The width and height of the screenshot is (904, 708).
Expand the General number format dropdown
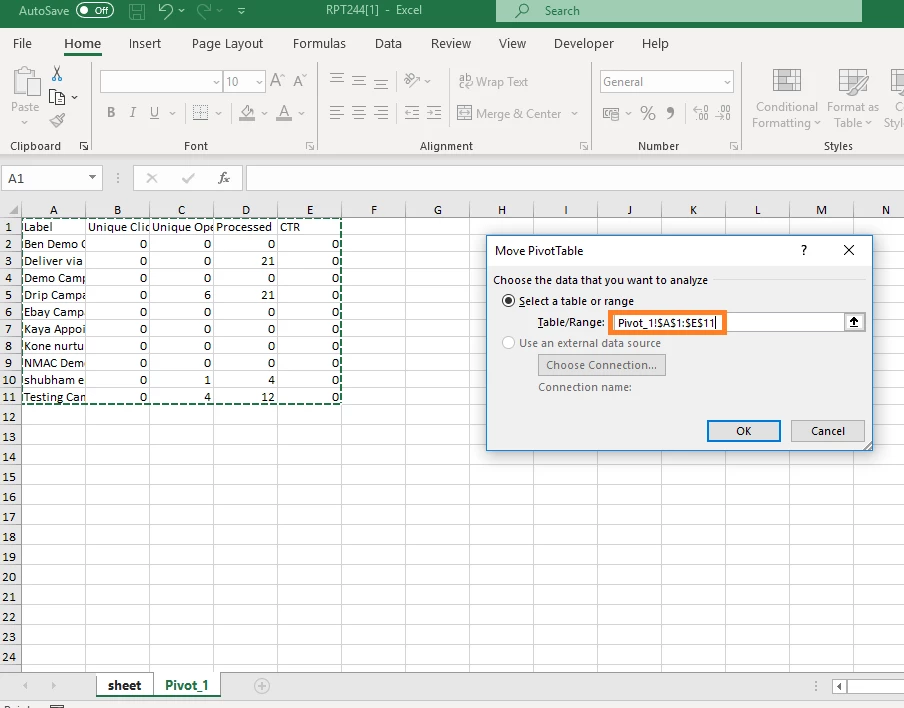click(x=727, y=82)
